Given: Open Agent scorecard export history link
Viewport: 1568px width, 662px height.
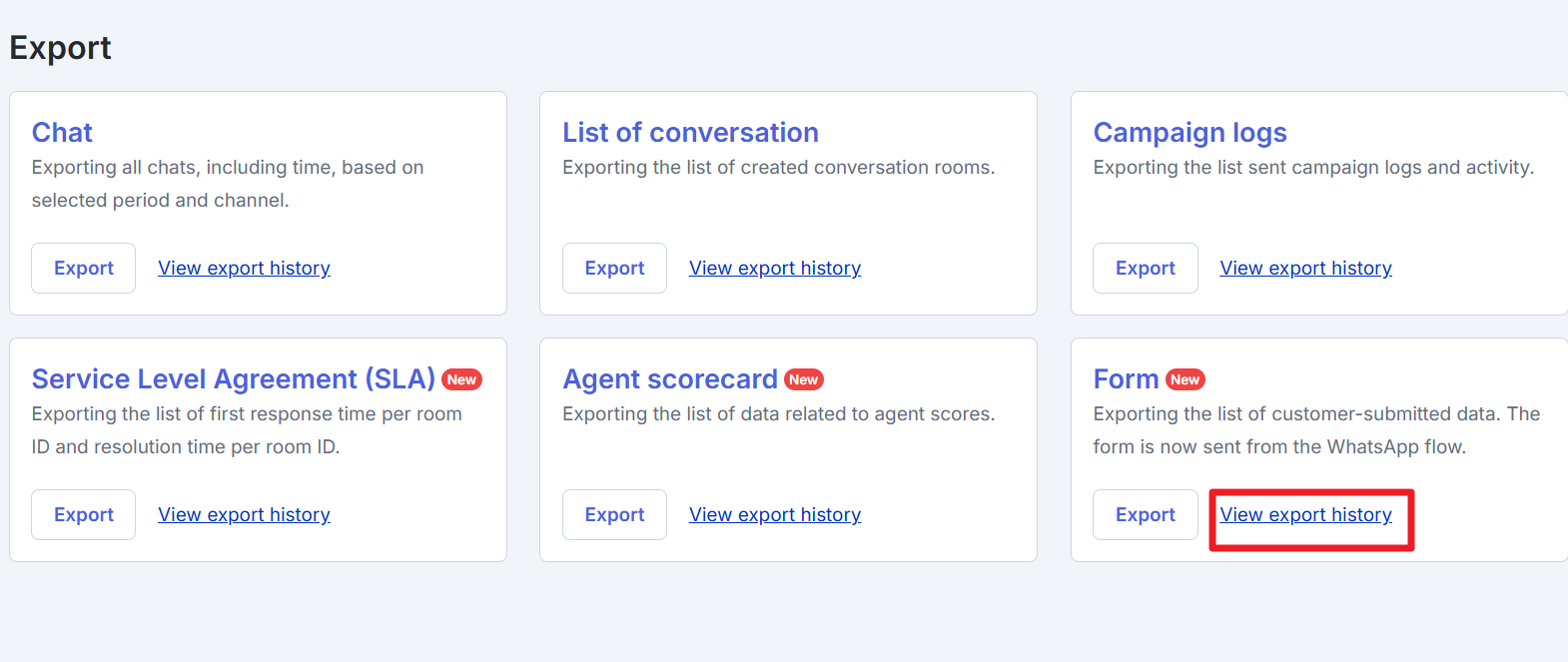Looking at the screenshot, I should pyautogui.click(x=774, y=514).
